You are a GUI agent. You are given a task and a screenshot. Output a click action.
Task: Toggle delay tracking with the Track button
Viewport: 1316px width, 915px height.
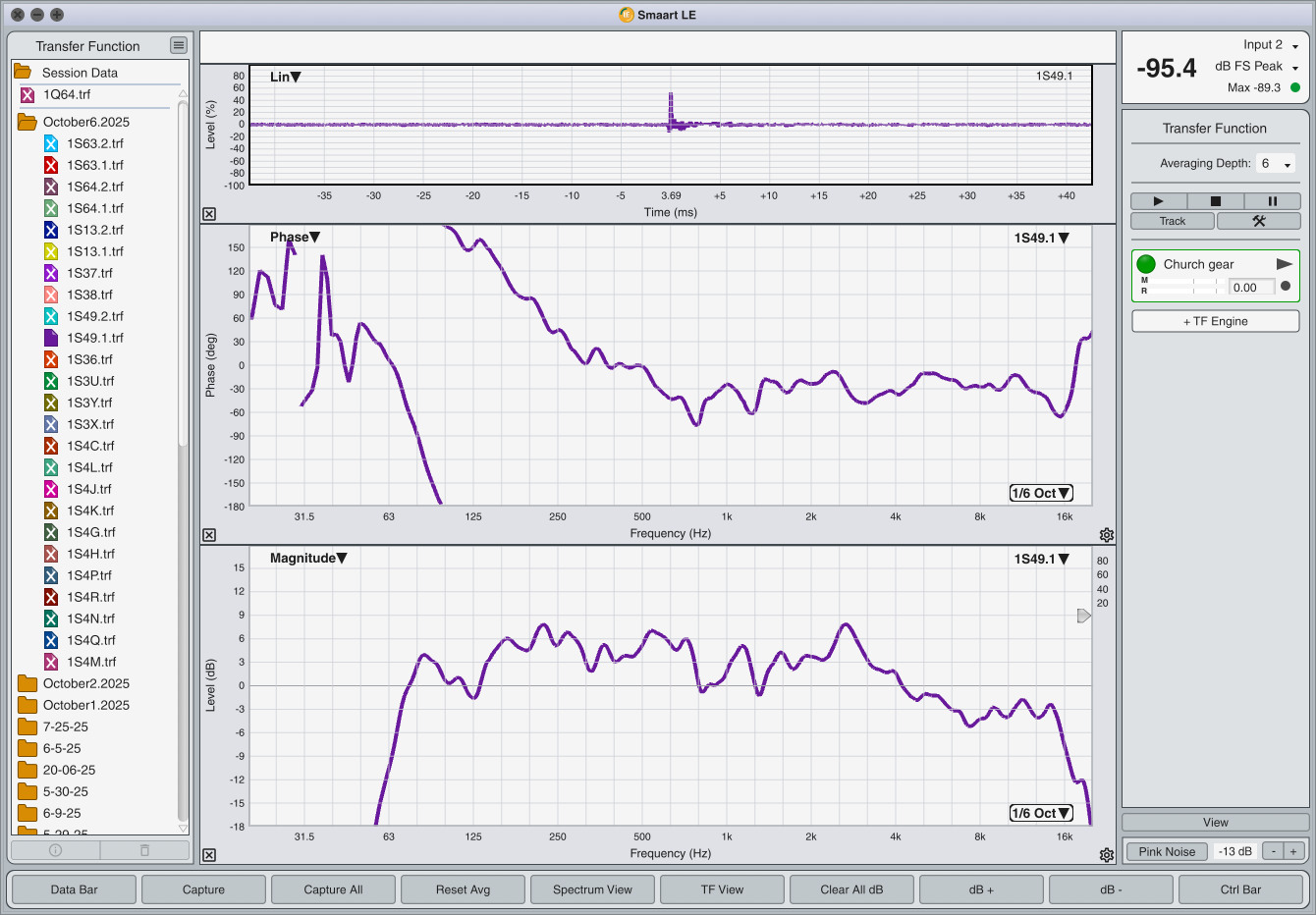(x=1173, y=221)
